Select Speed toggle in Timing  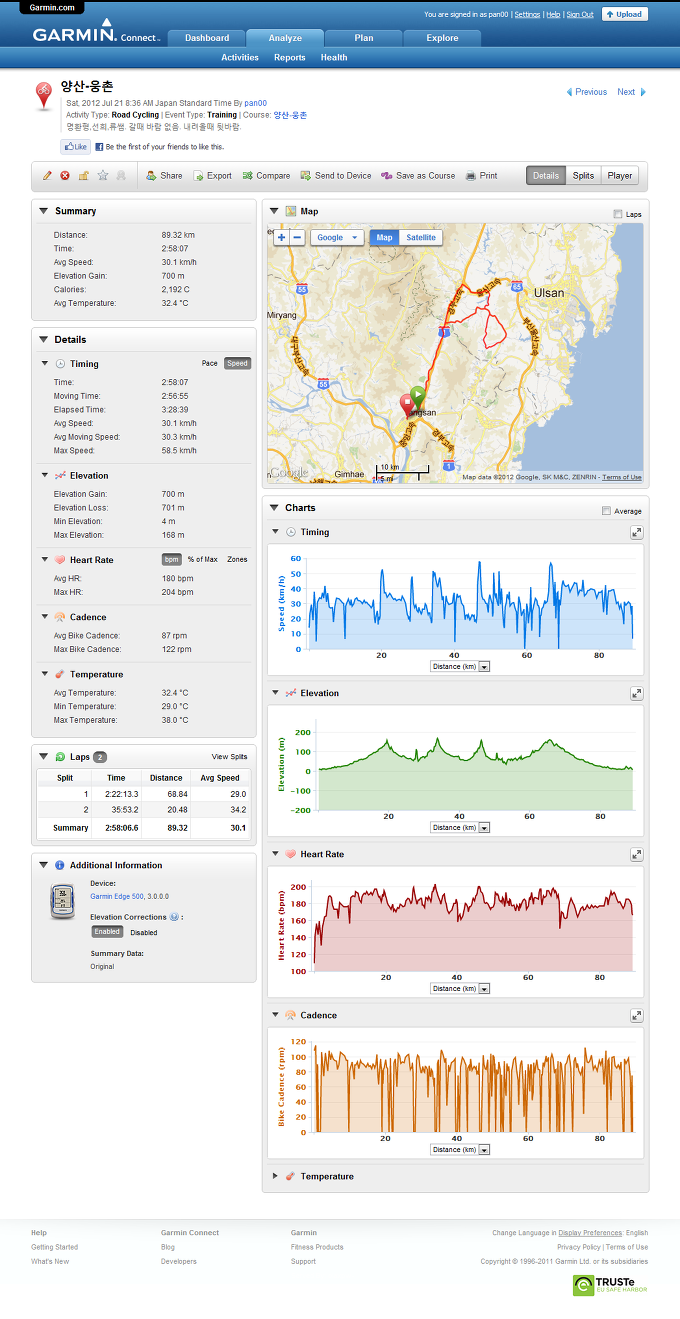[x=237, y=363]
